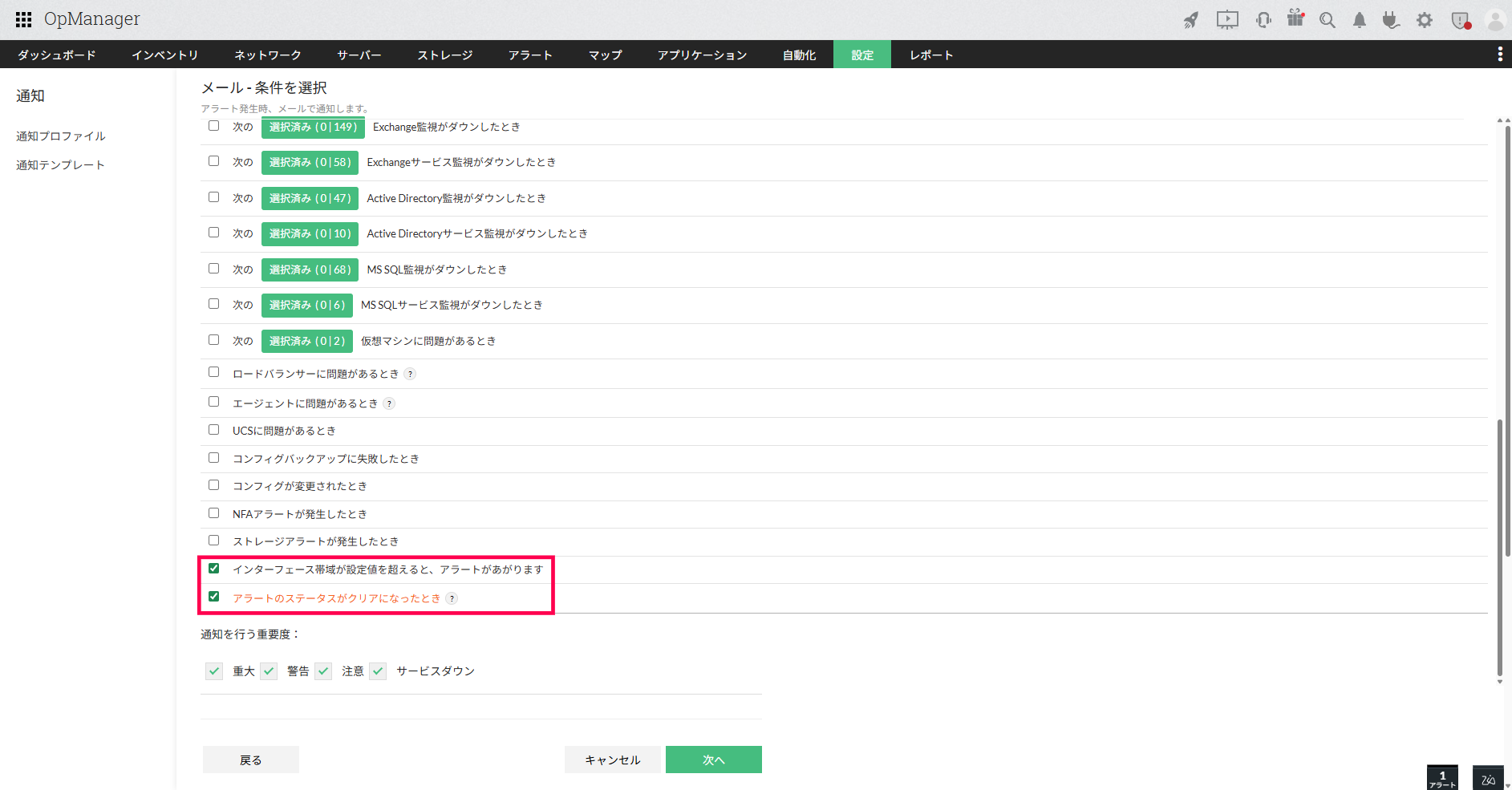1512x790 pixels.
Task: Open 通知テンプレート in sidebar
Action: (61, 165)
